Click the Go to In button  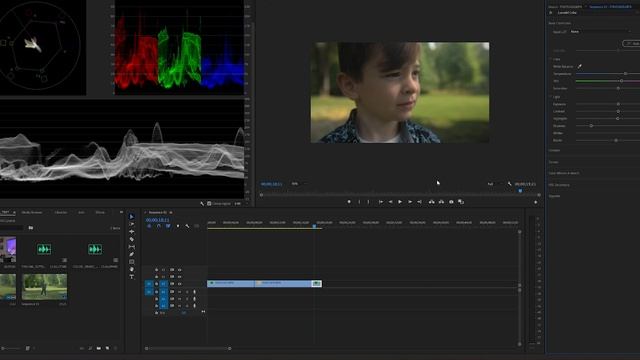point(380,202)
